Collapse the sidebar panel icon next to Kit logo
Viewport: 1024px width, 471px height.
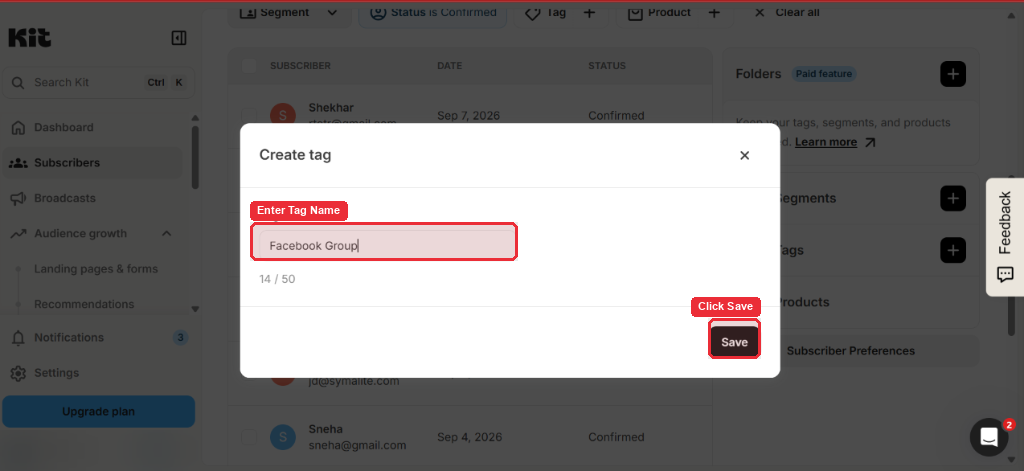coord(178,38)
